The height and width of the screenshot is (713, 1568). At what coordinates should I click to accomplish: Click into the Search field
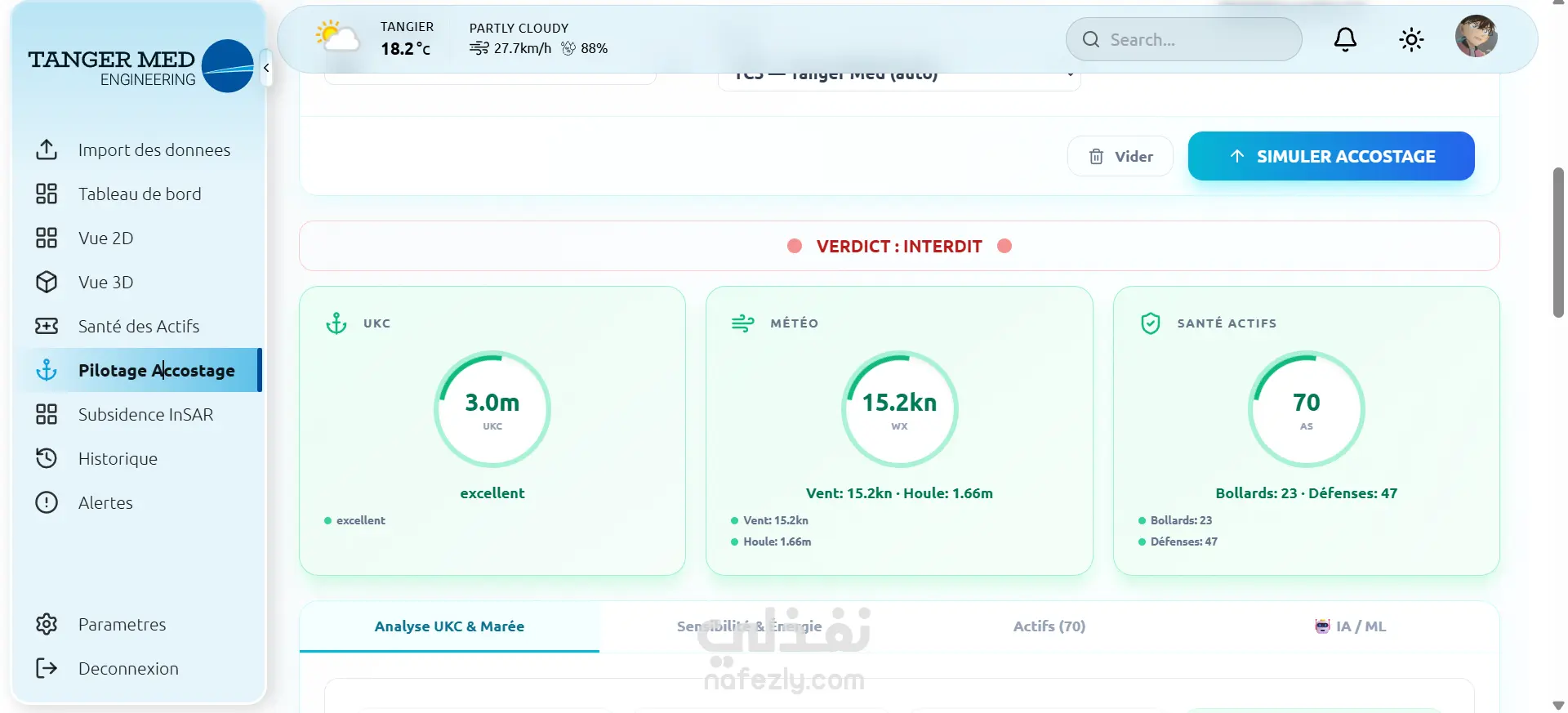1183,39
